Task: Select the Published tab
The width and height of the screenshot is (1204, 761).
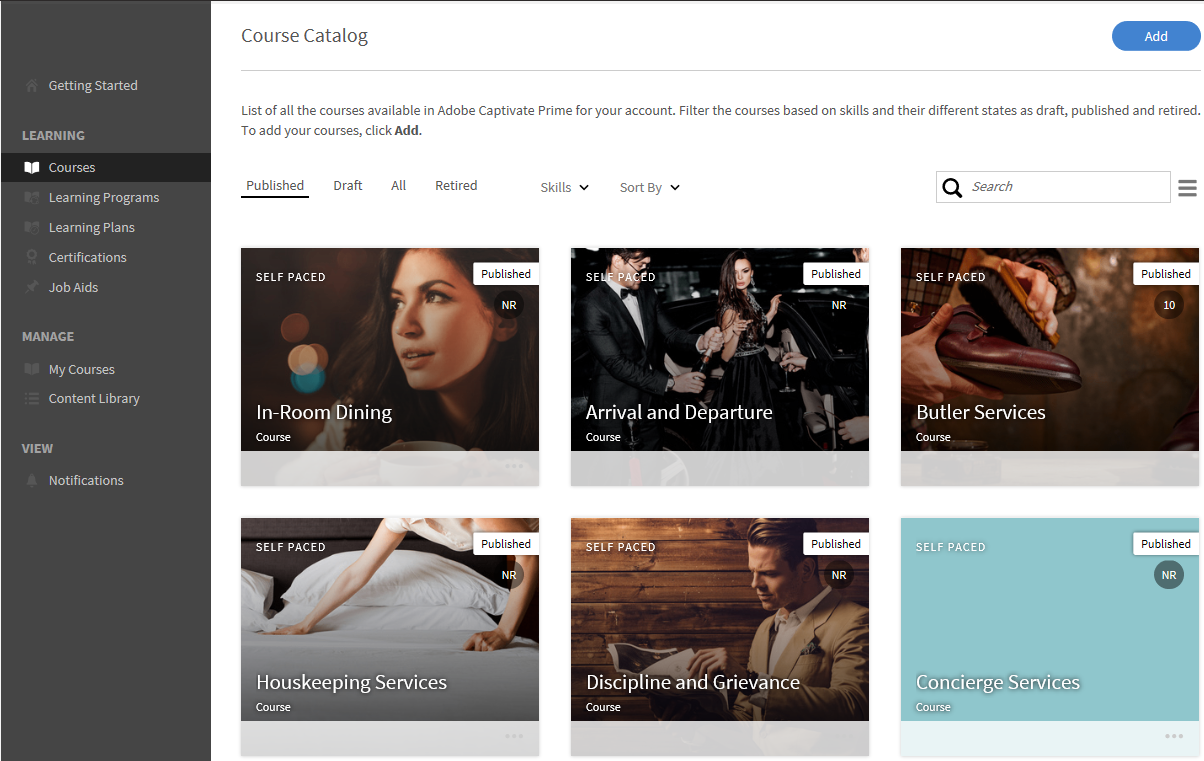Action: [x=275, y=186]
